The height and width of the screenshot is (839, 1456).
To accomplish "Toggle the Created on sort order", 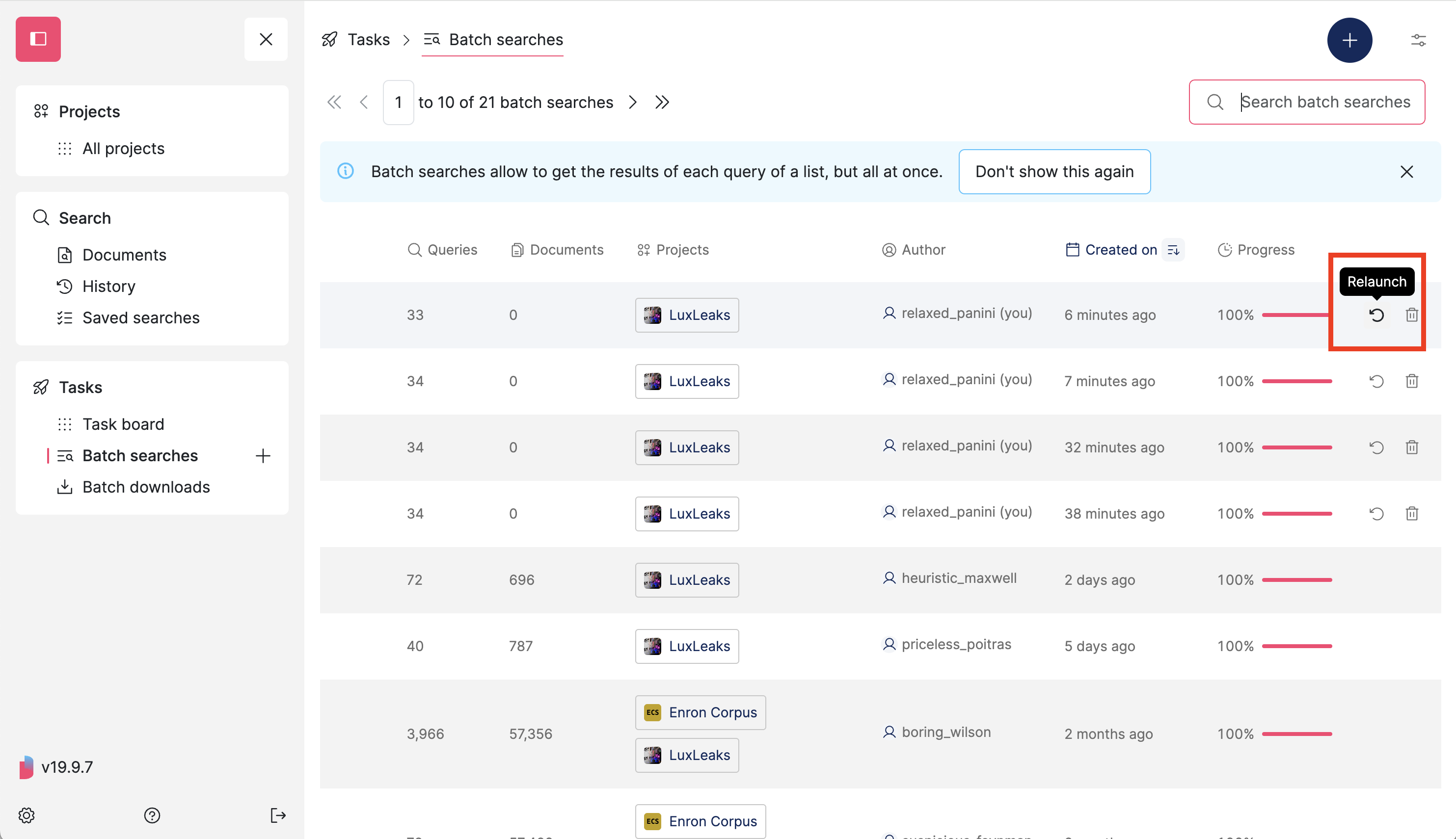I will point(1174,250).
